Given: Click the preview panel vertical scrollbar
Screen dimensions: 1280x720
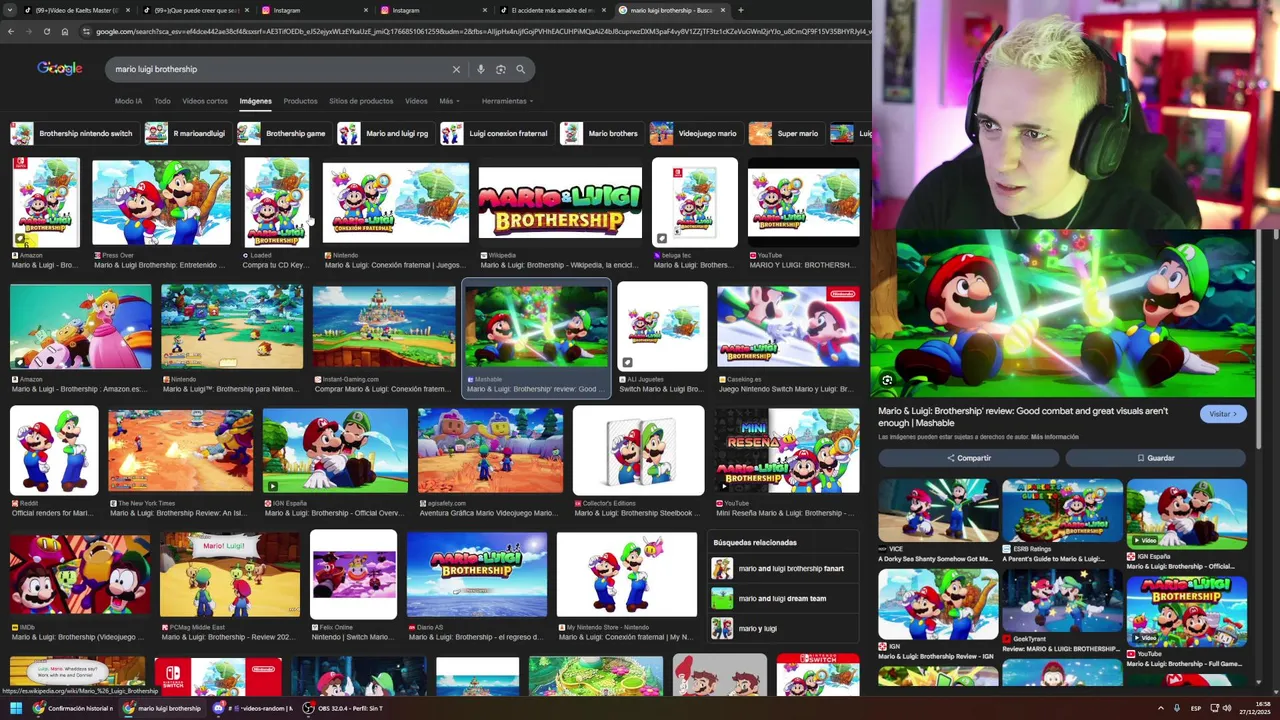Looking at the screenshot, I should [x=1258, y=340].
